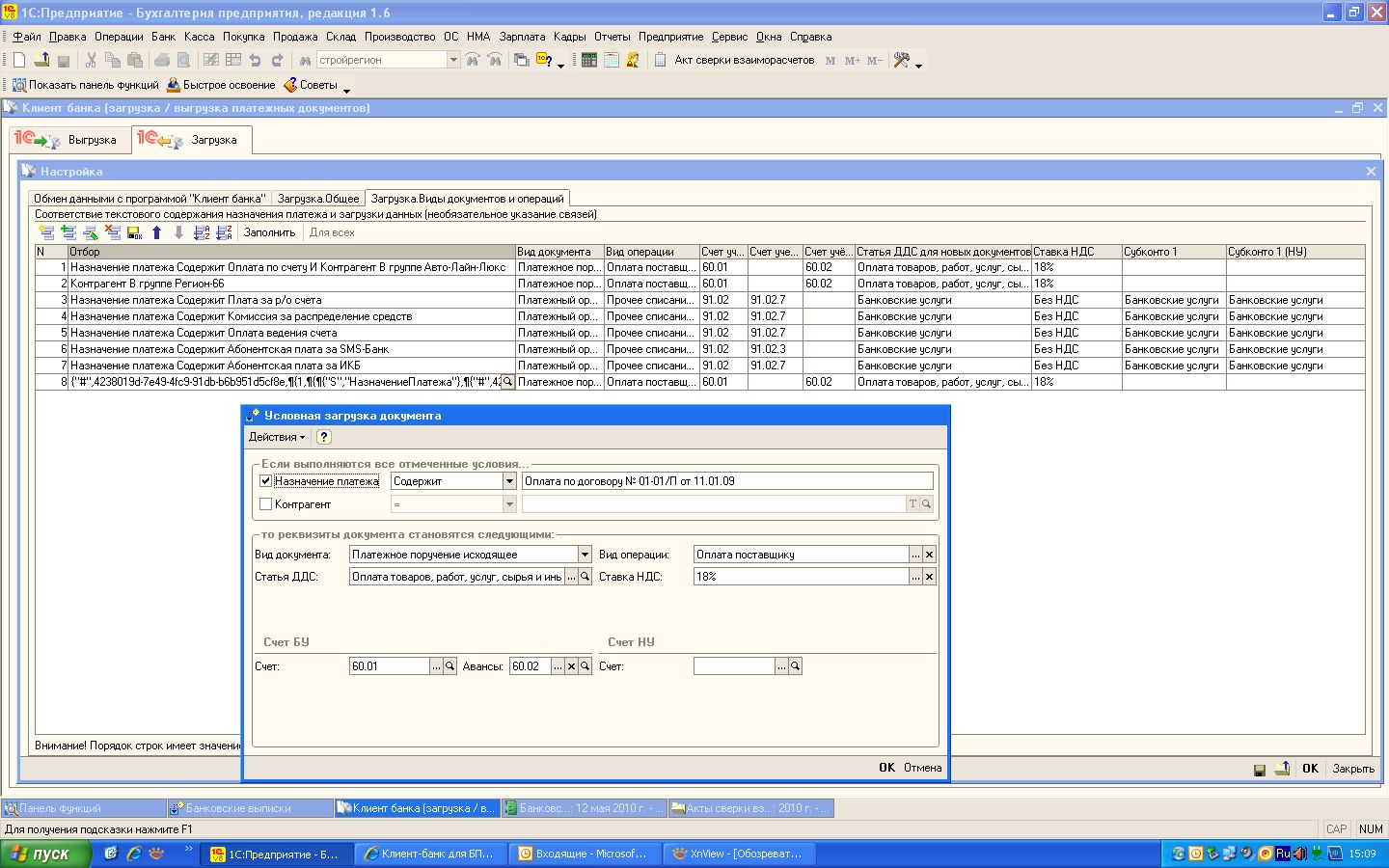The width and height of the screenshot is (1389, 868).
Task: Click delete row icon (red X)
Action: (113, 232)
